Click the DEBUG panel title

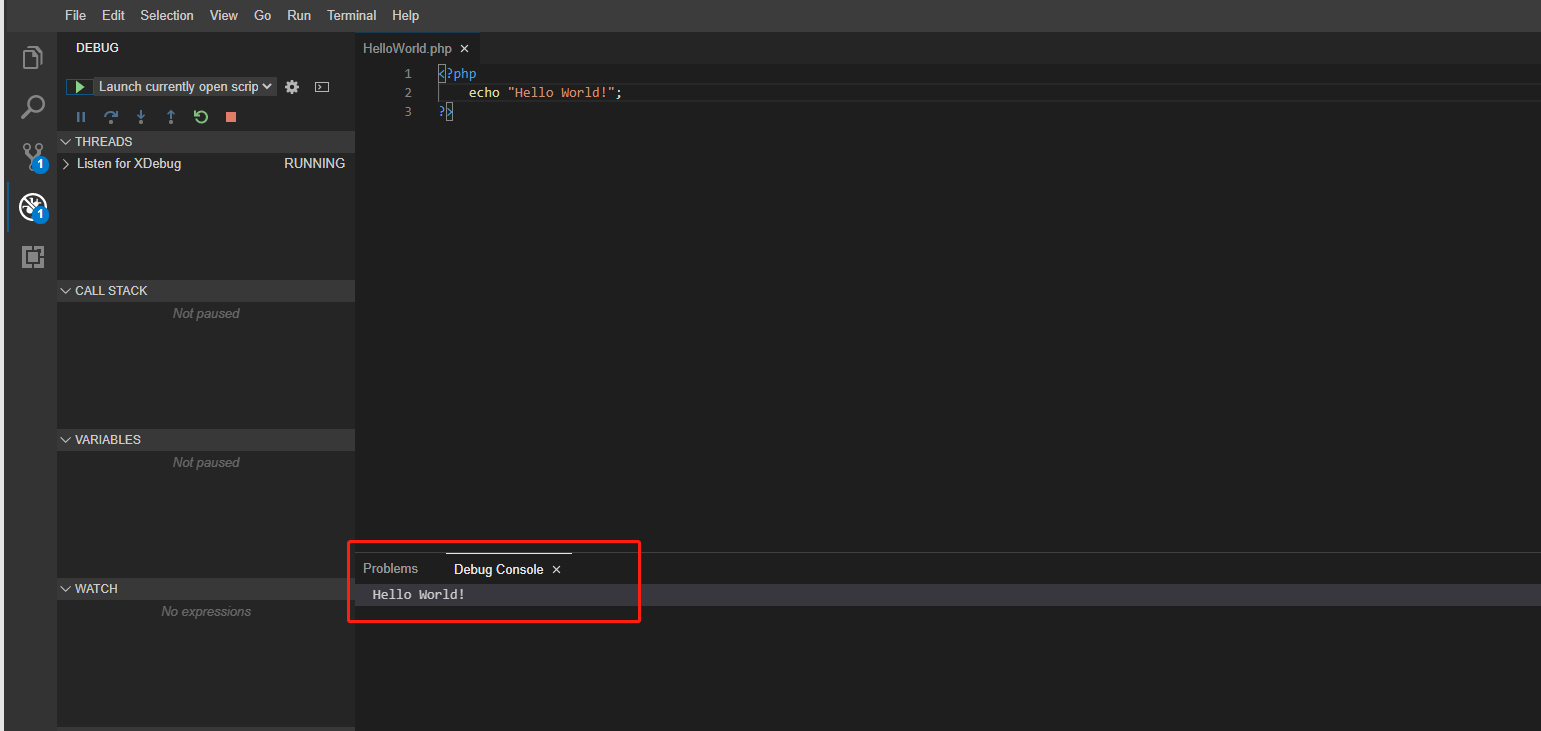click(x=97, y=48)
